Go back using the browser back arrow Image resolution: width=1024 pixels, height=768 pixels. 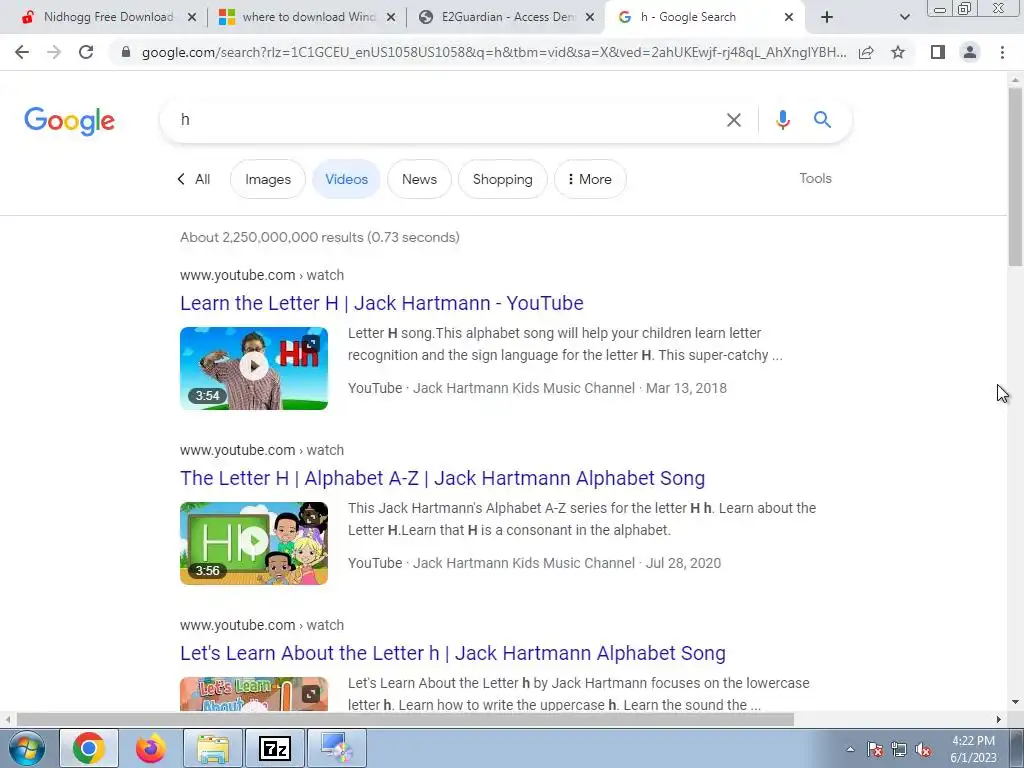point(22,52)
